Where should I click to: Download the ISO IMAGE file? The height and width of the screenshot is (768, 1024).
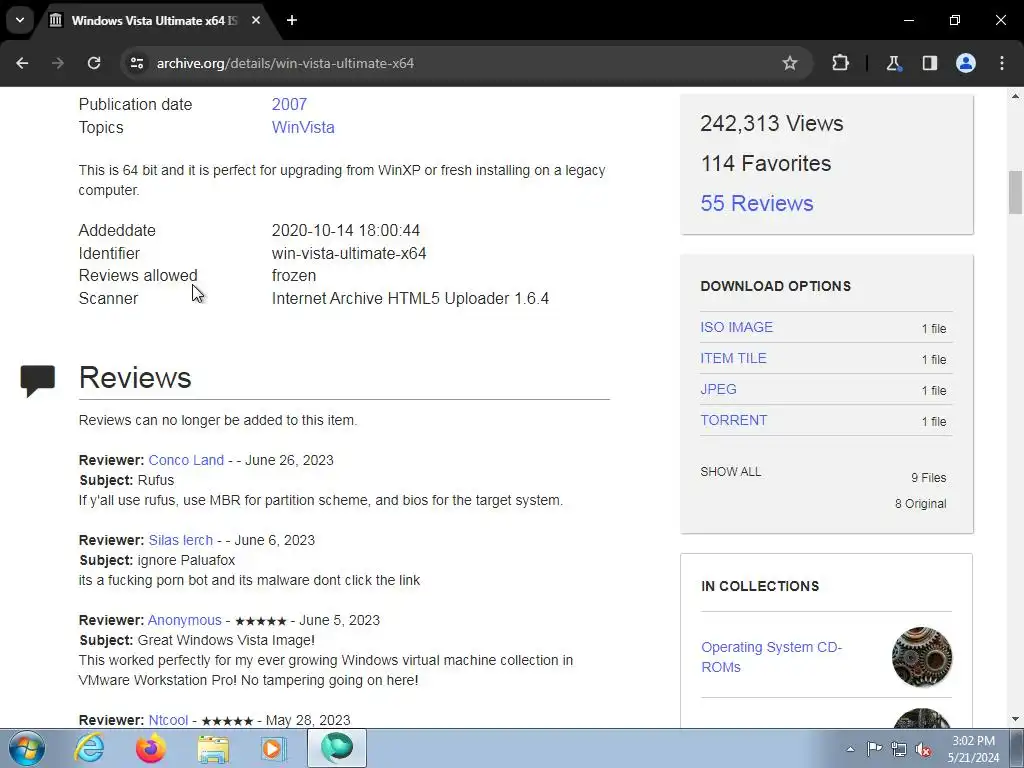click(x=737, y=327)
